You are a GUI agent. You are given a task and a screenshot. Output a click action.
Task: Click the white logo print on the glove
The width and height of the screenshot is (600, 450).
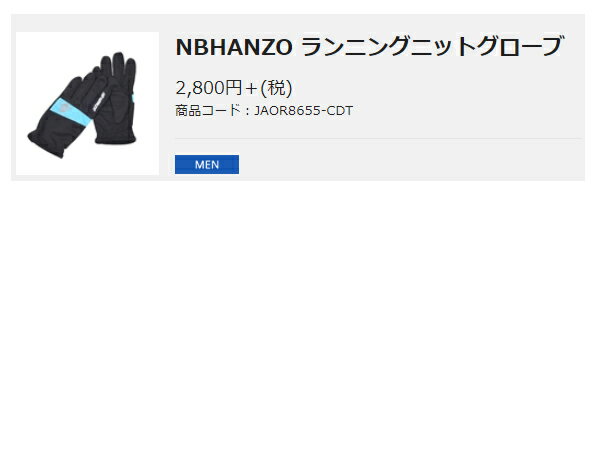point(99,102)
